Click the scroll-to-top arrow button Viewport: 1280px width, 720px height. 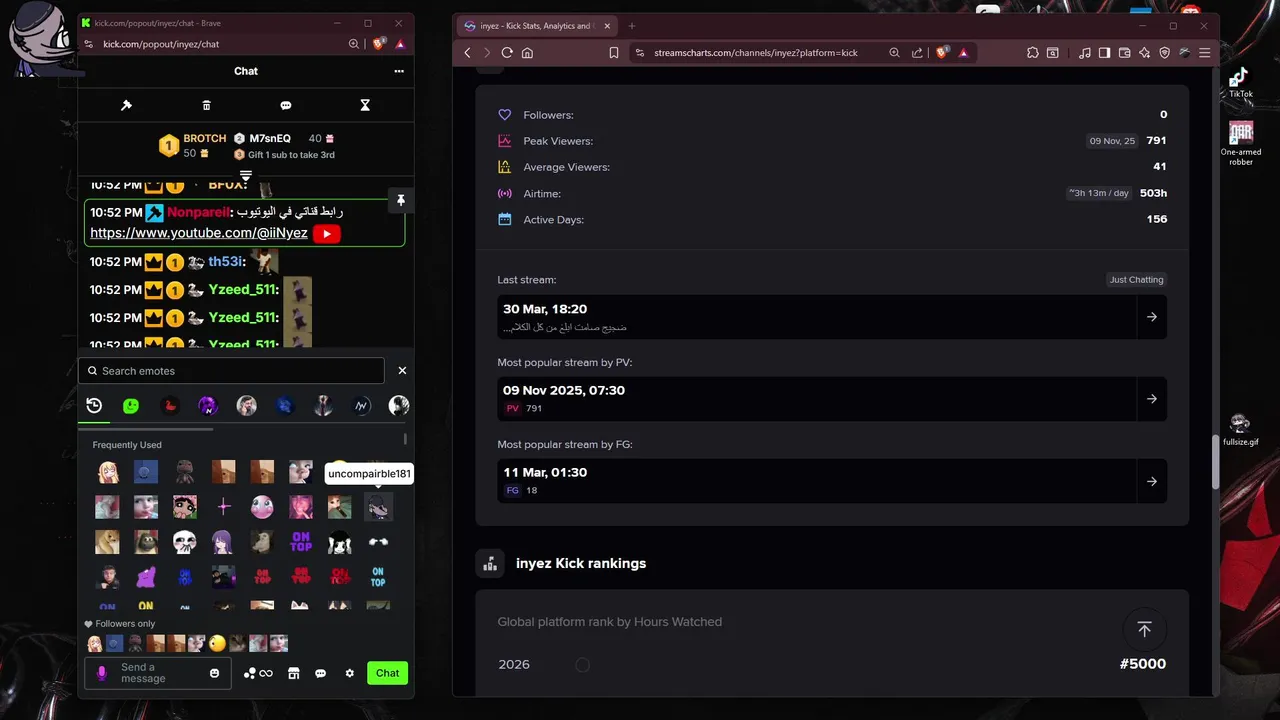(x=1144, y=629)
